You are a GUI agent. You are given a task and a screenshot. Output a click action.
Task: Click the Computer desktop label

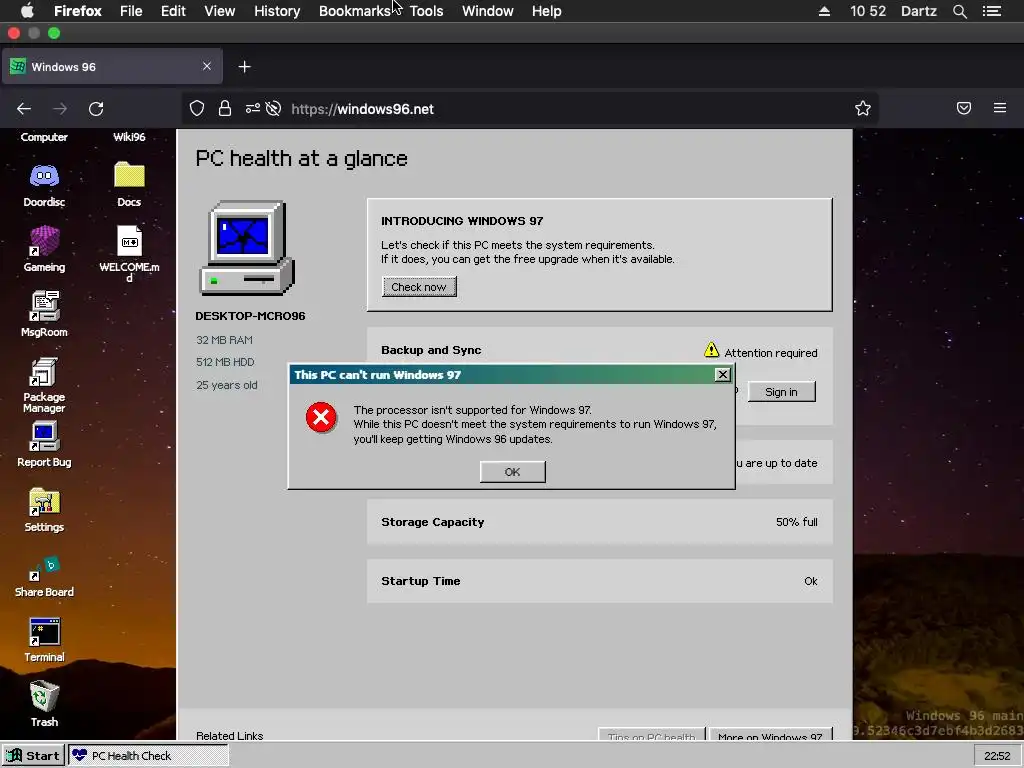pos(44,137)
